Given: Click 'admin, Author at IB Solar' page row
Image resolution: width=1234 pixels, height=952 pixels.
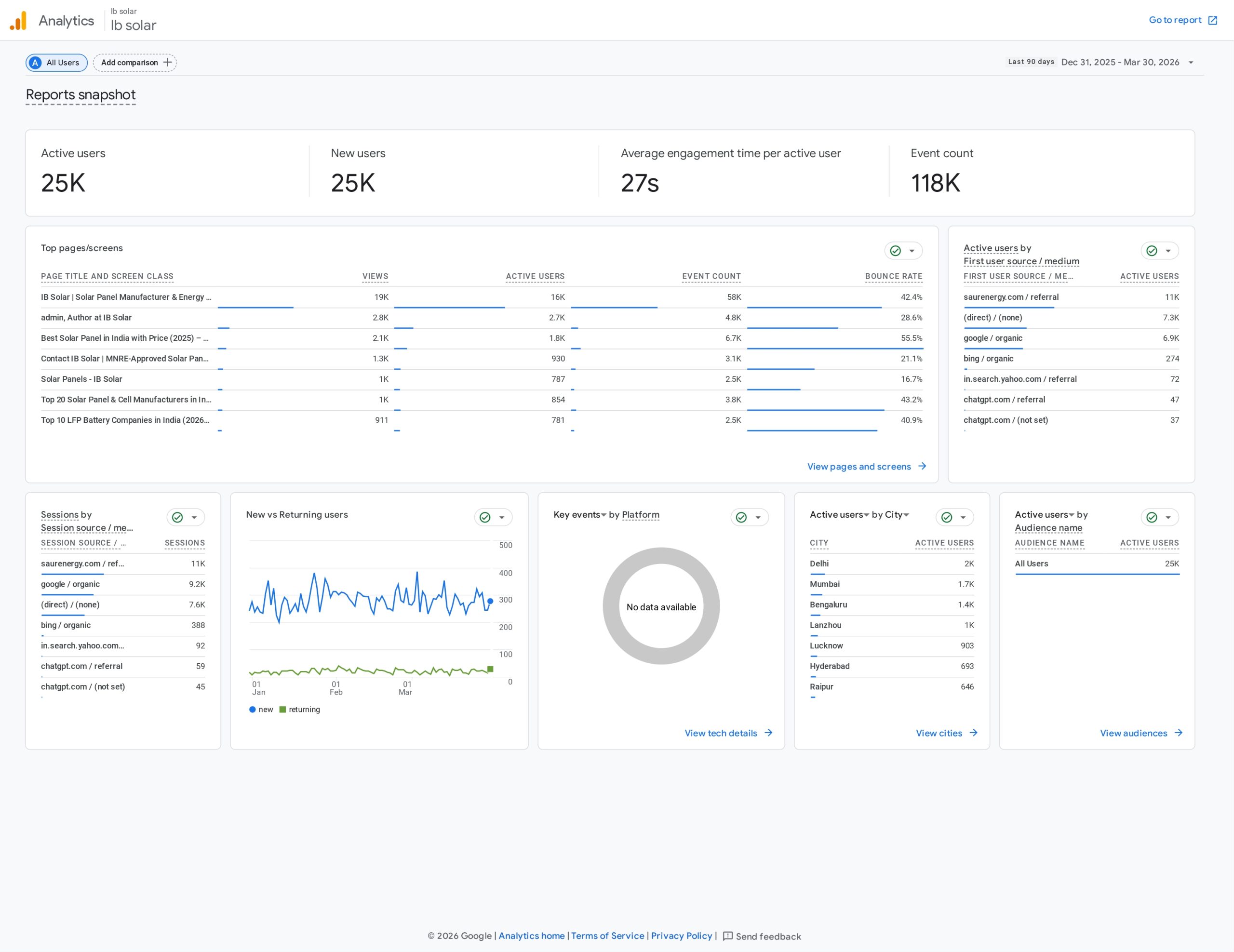Looking at the screenshot, I should pos(482,318).
